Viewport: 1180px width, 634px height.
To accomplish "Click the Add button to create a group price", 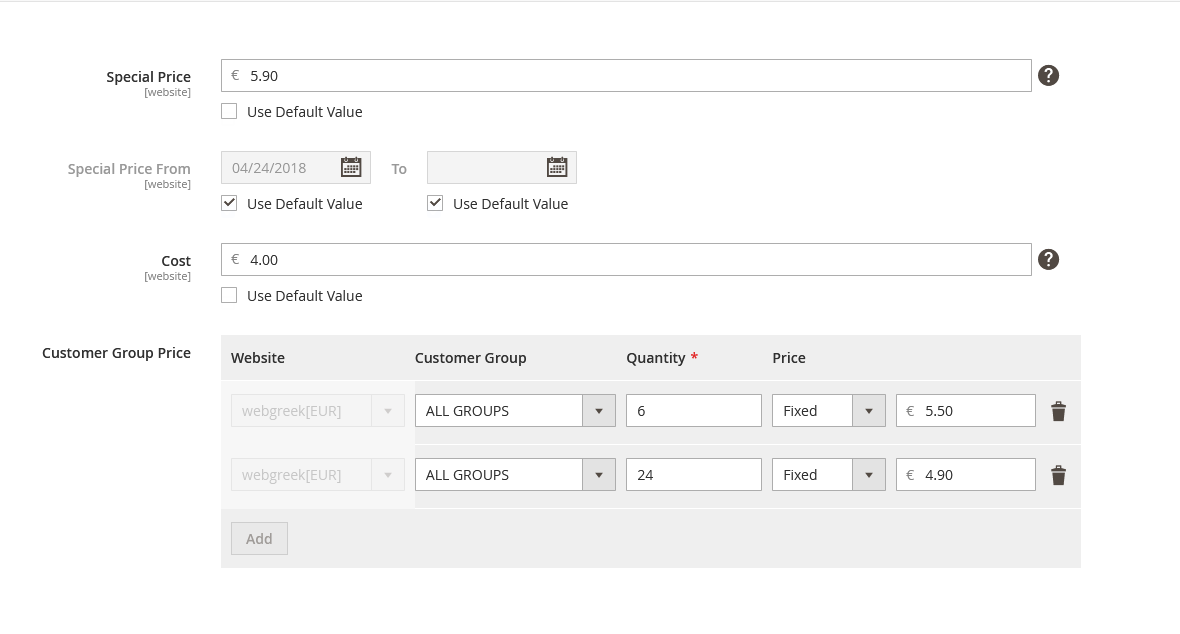I will 259,538.
